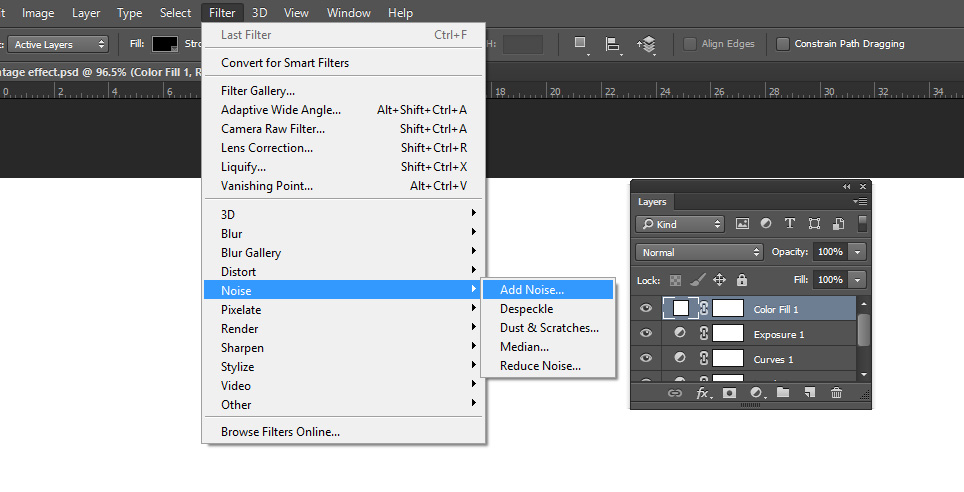Open Median filter dialog

click(548, 347)
